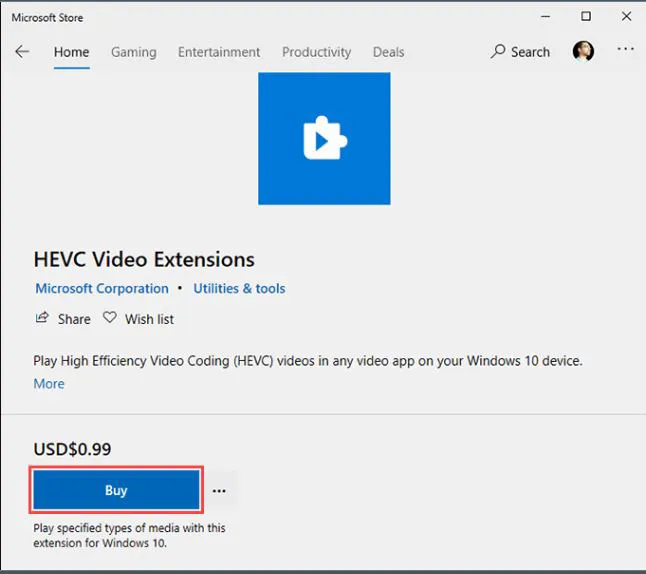Click the HEVC Video Extensions app logo
The height and width of the screenshot is (574, 646).
(324, 139)
